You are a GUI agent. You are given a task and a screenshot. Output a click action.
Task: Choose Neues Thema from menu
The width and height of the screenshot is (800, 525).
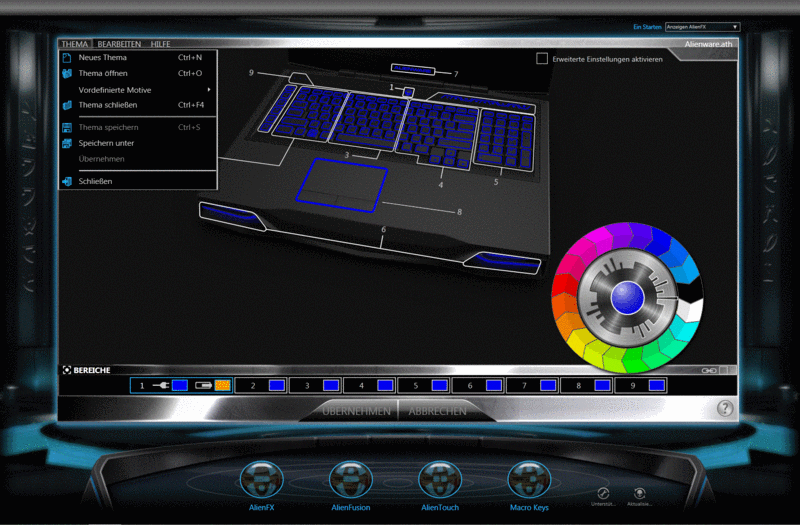coord(138,58)
